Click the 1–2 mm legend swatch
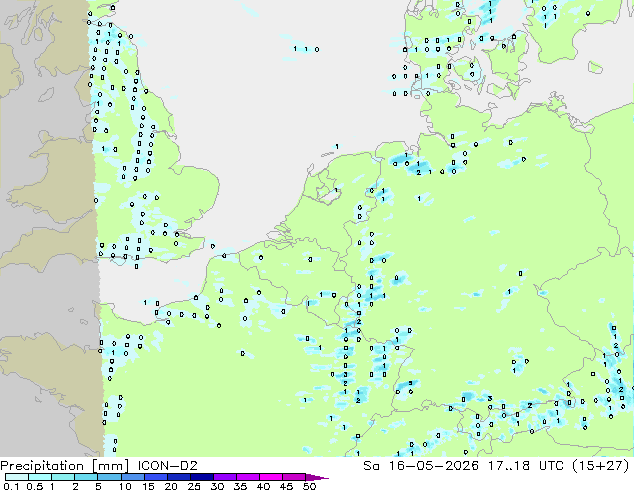Image resolution: width=634 pixels, height=490 pixels. click(x=63, y=477)
